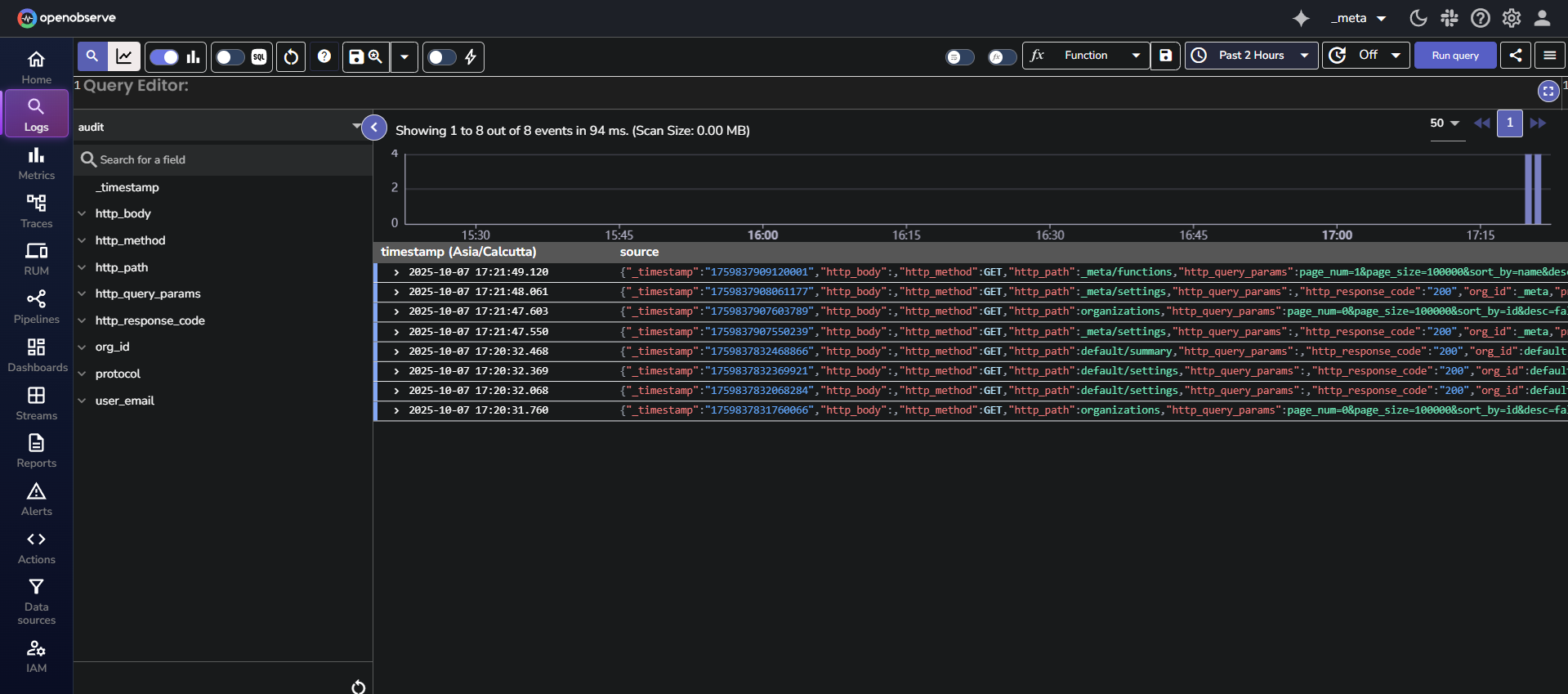Click the share link icon
Viewport: 1568px width, 694px height.
pyautogui.click(x=1515, y=56)
